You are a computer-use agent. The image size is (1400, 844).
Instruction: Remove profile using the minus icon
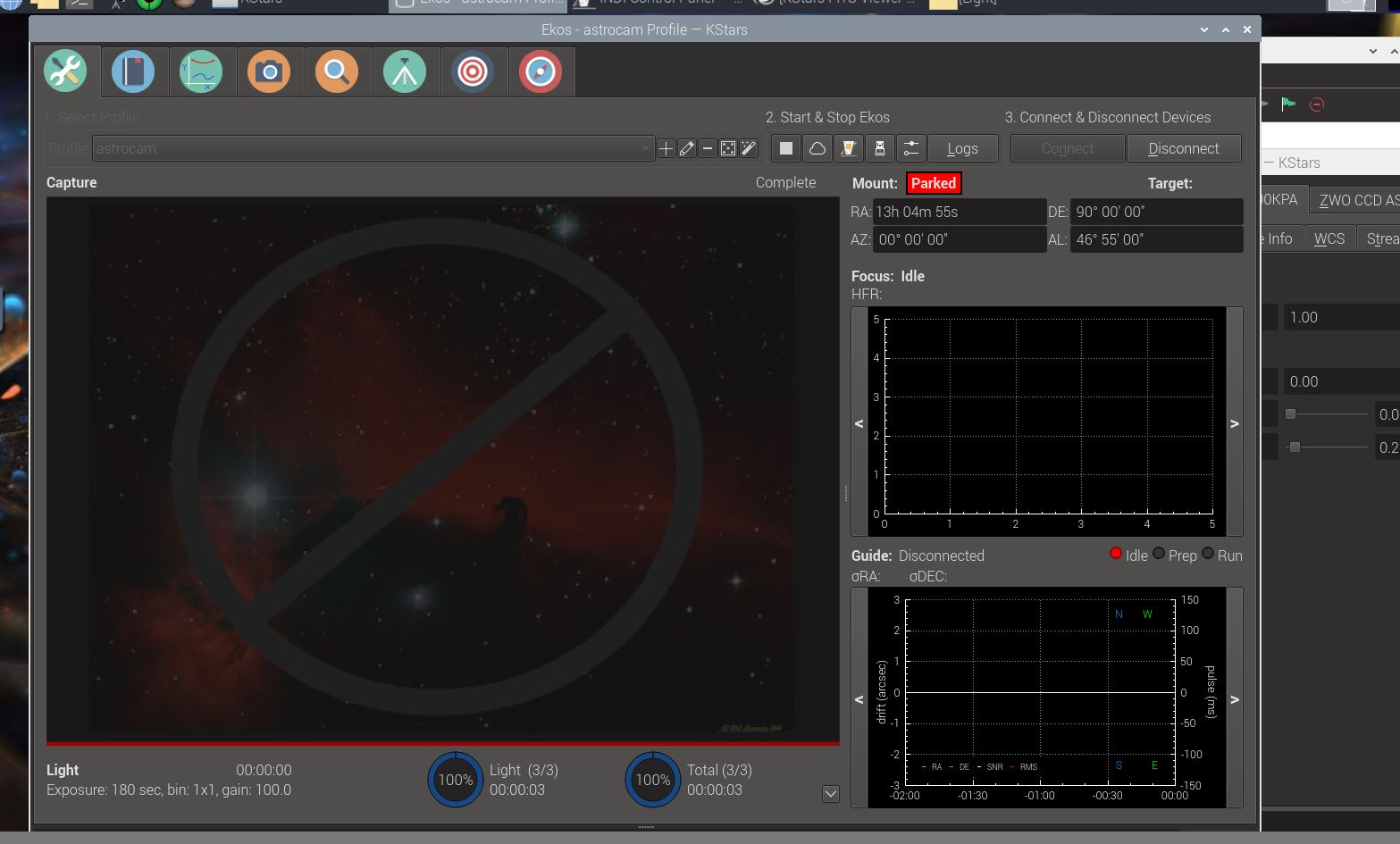click(707, 148)
